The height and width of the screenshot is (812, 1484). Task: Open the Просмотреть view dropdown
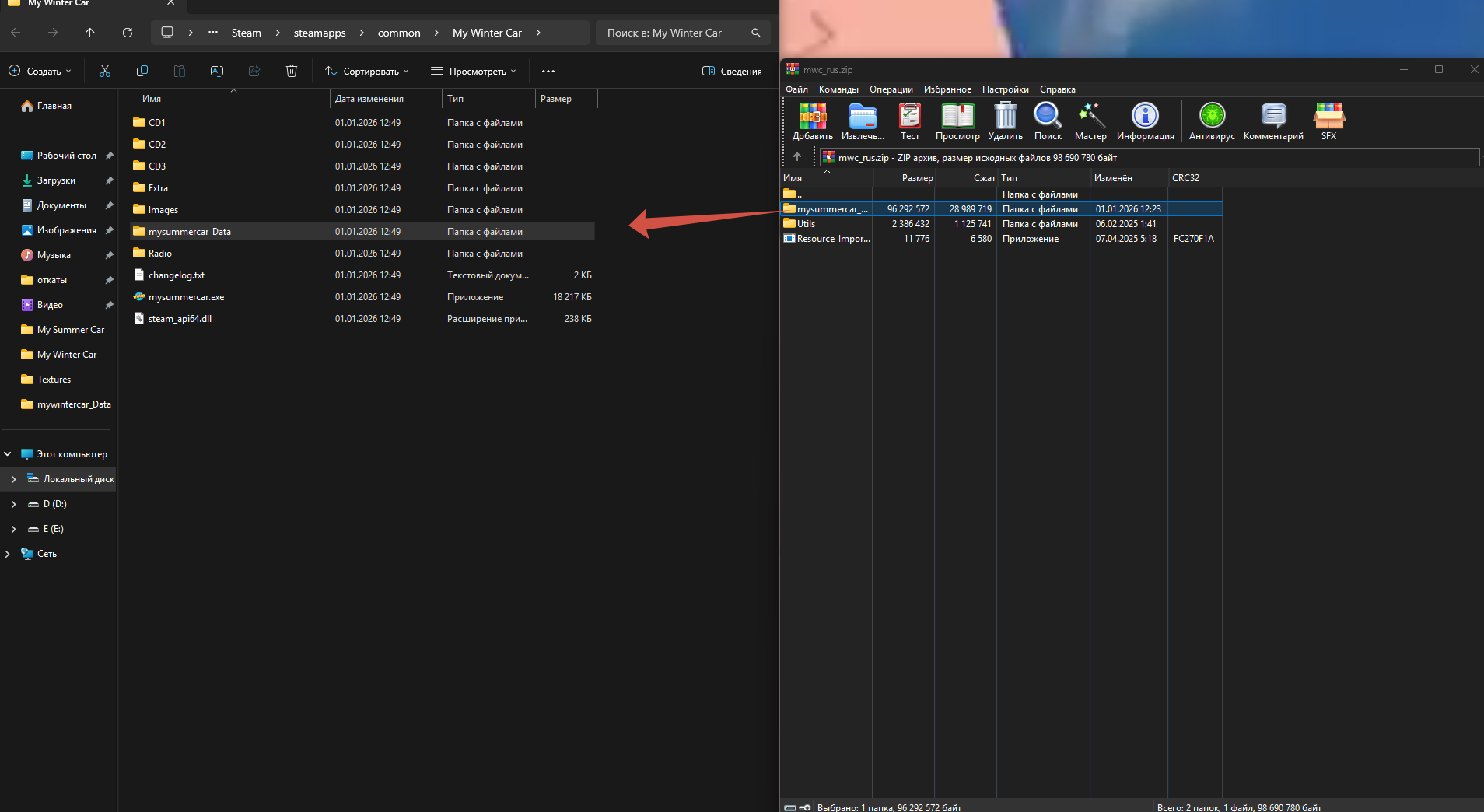click(474, 72)
